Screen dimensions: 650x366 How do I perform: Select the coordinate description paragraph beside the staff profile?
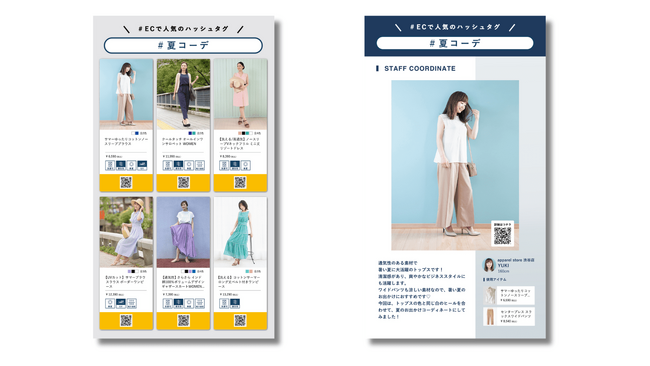point(422,290)
